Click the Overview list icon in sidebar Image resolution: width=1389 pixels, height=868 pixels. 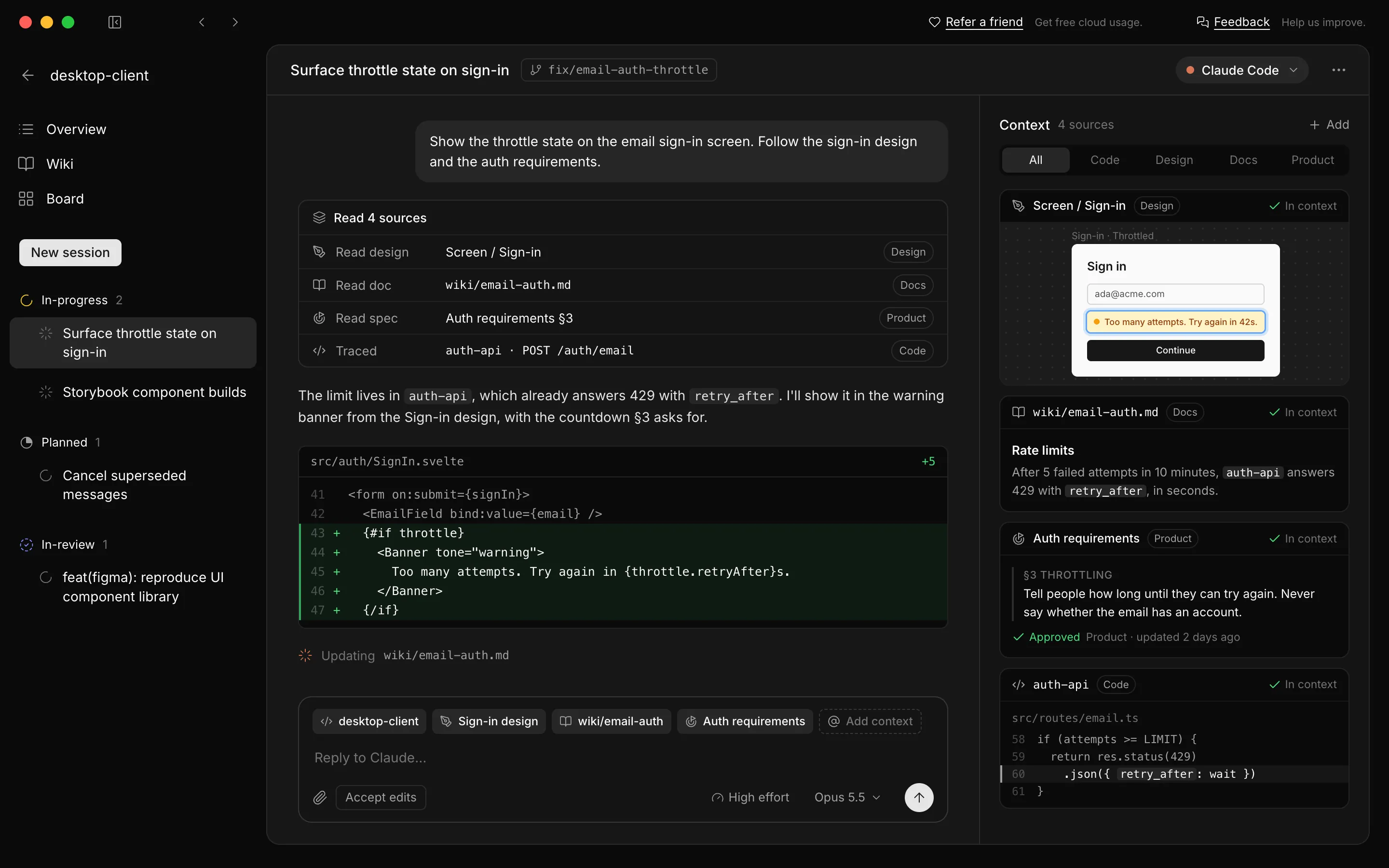pos(26,129)
